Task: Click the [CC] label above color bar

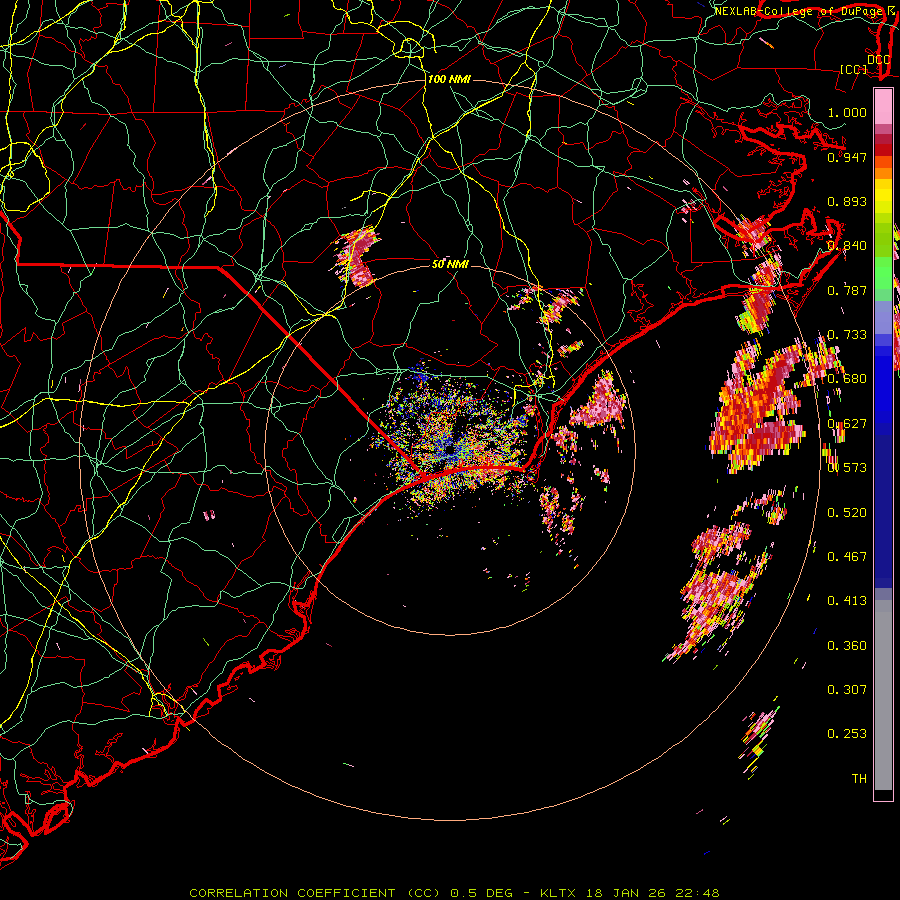Action: [x=854, y=69]
